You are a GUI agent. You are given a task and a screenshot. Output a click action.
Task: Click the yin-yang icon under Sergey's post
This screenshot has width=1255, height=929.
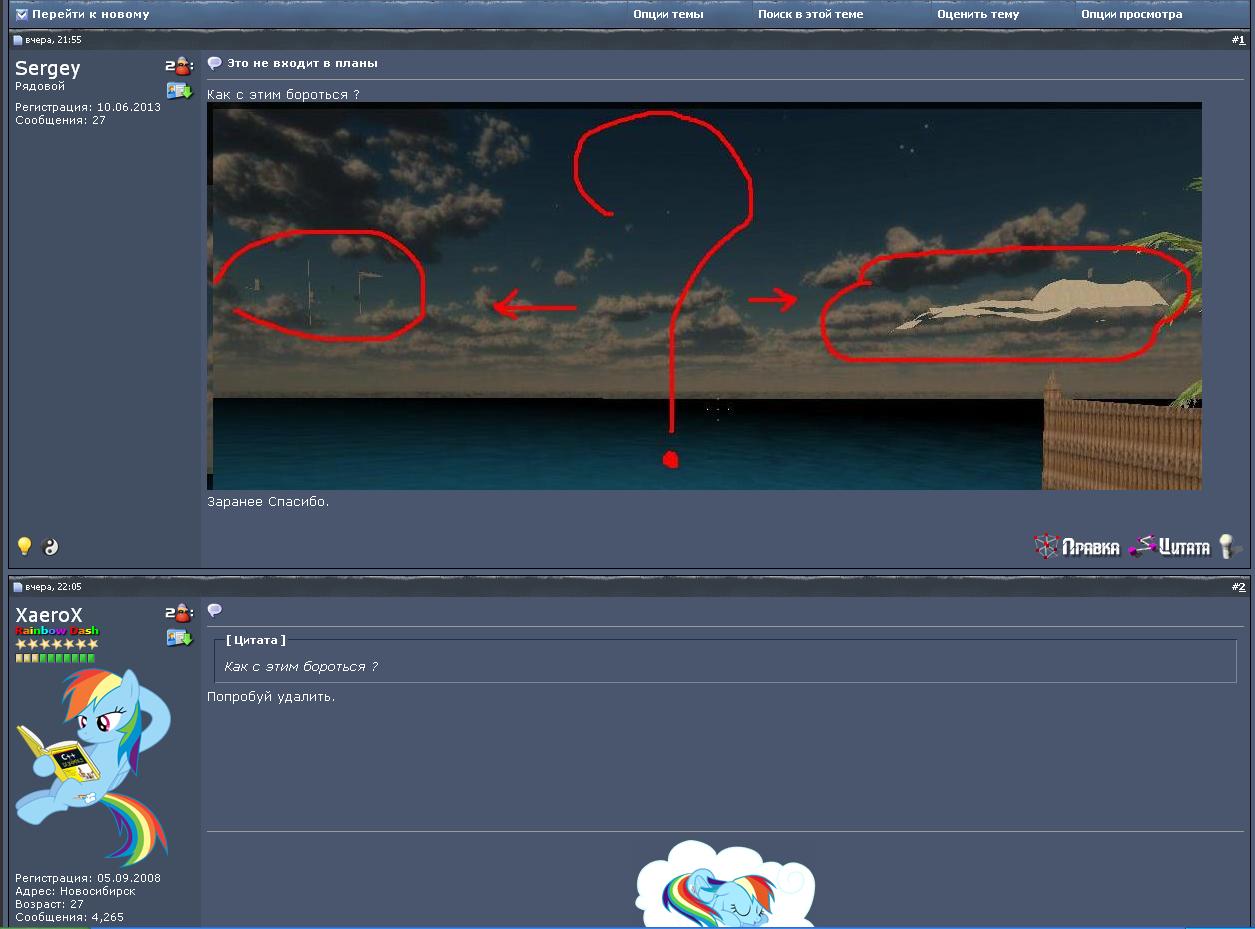(x=52, y=546)
